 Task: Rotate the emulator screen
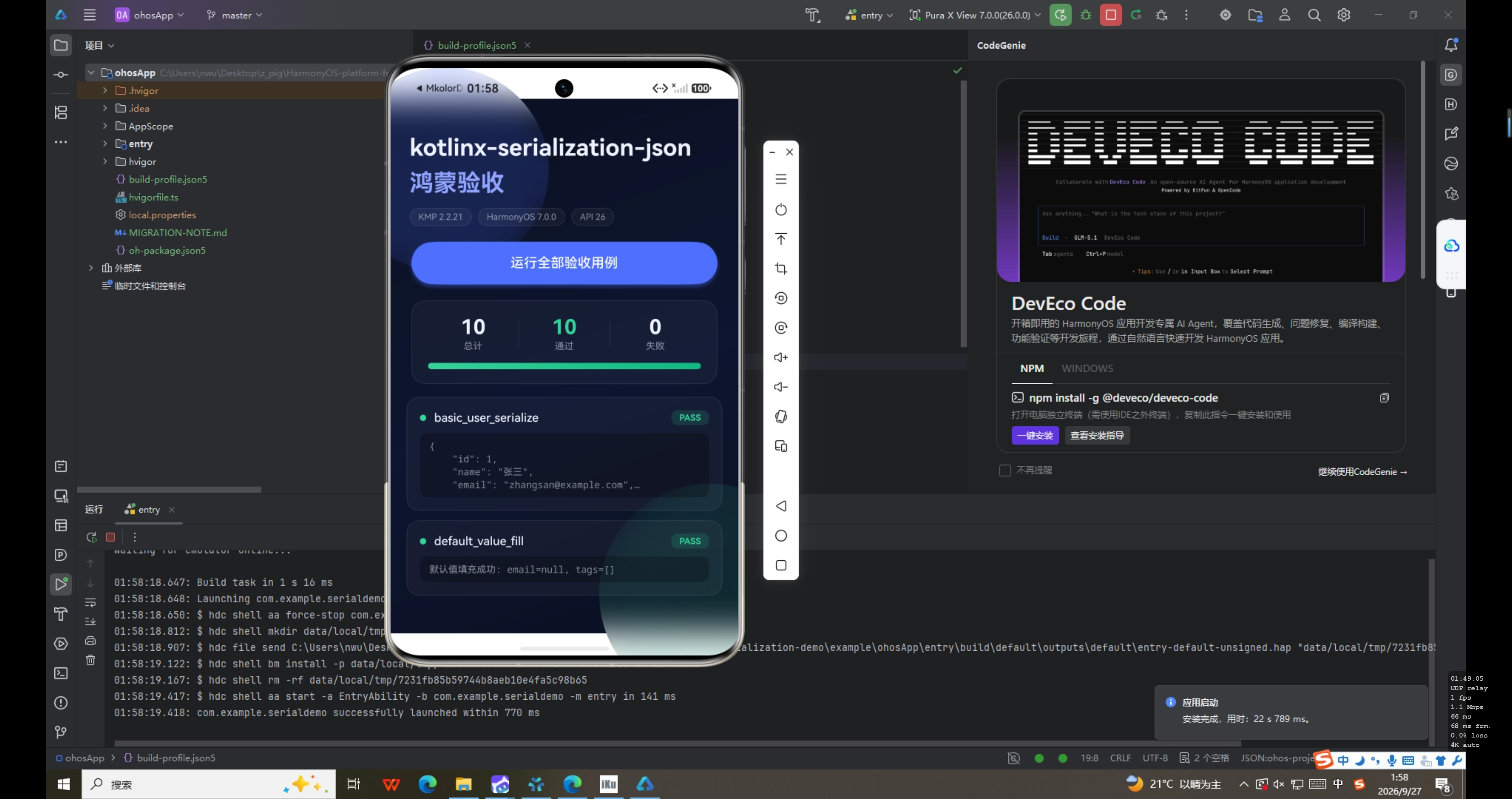click(781, 416)
